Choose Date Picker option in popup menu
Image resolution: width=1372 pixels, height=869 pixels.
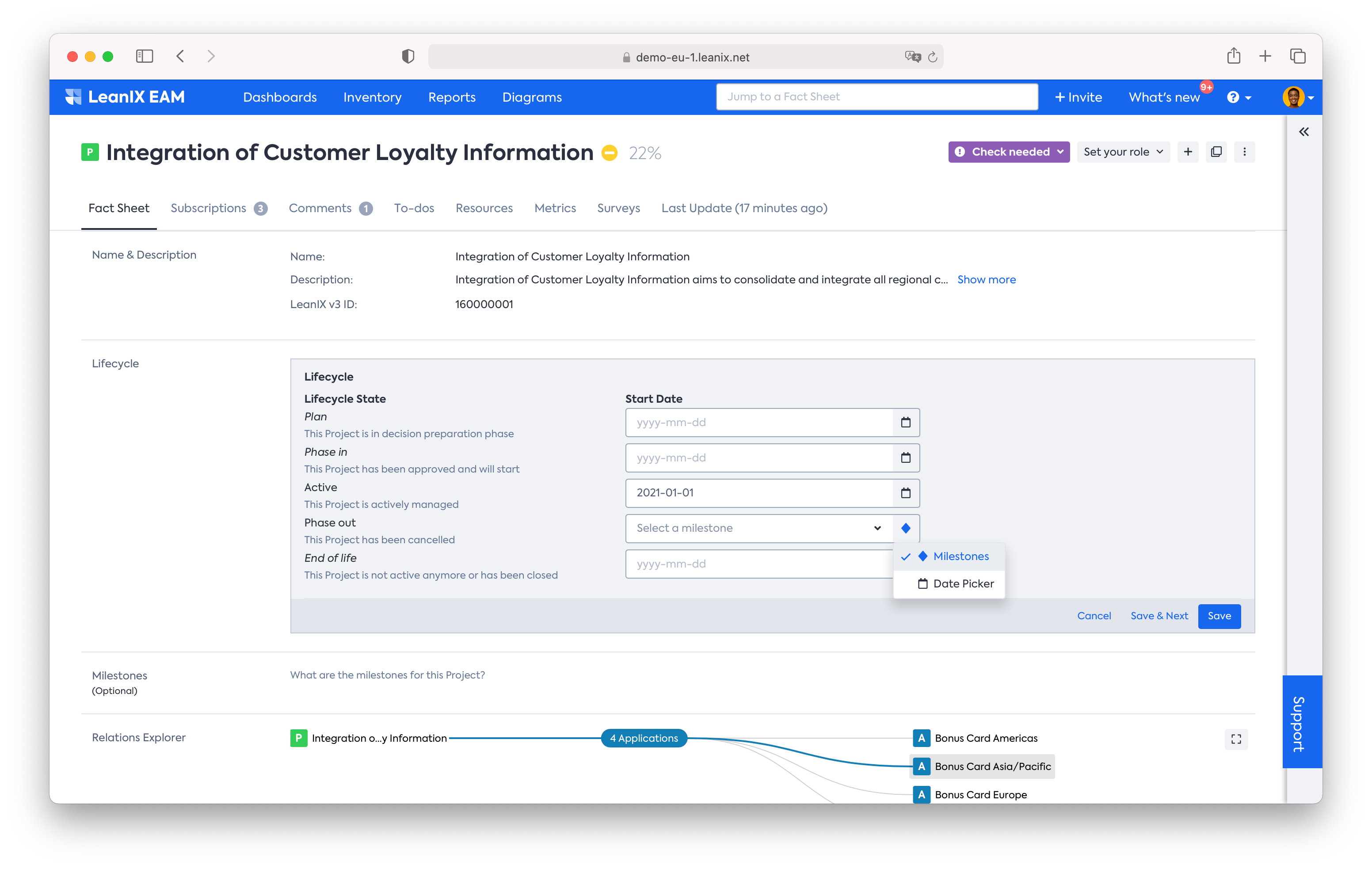[x=949, y=584]
